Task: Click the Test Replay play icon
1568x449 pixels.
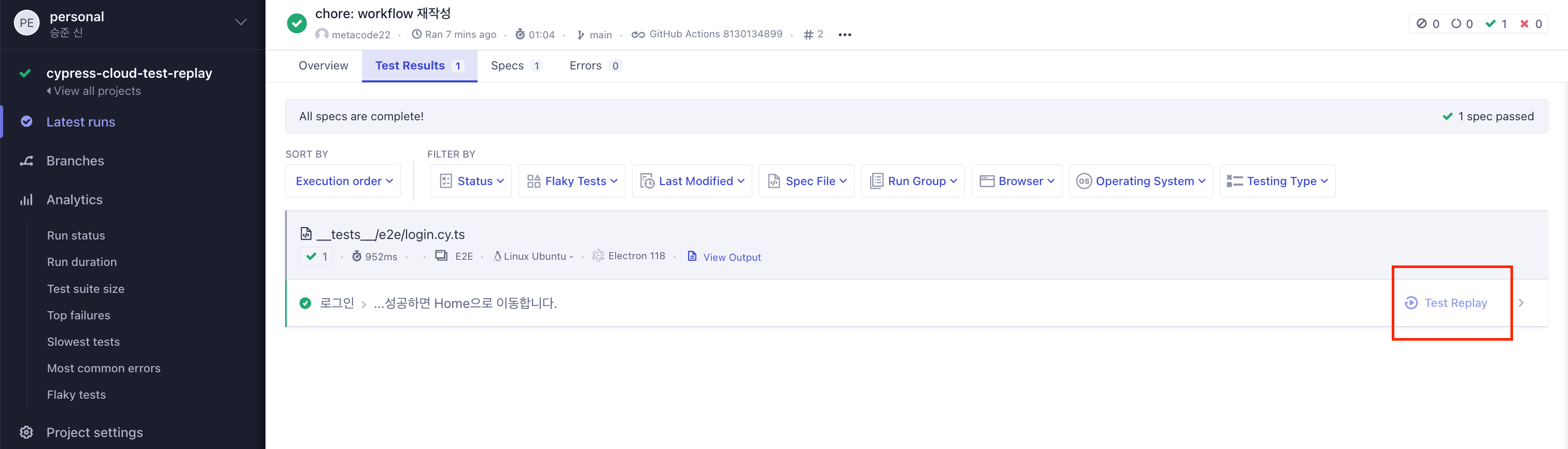Action: (1411, 303)
